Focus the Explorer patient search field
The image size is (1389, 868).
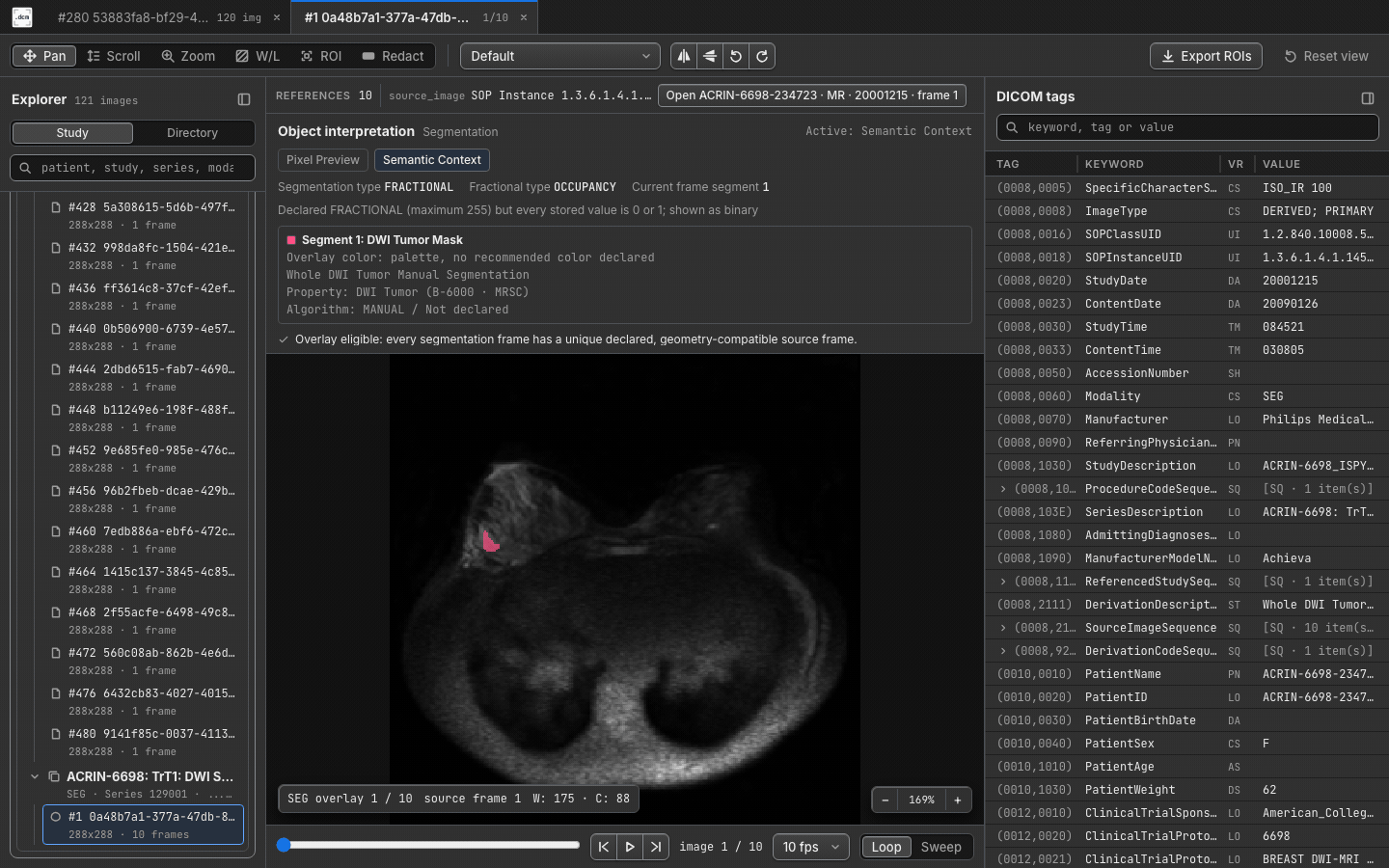click(133, 168)
